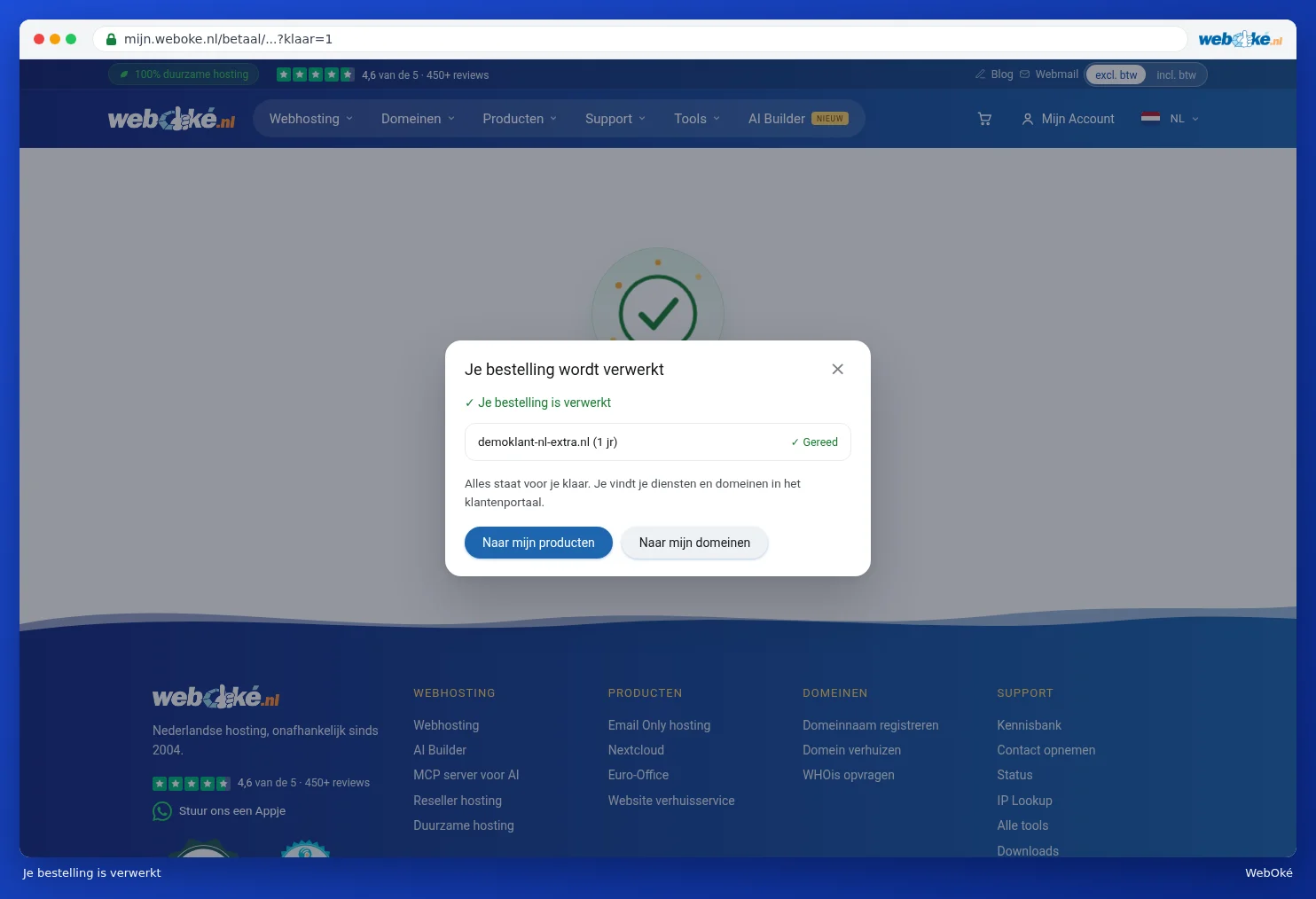Click Naar mijn producten button
This screenshot has width=1316, height=899.
tap(538, 543)
